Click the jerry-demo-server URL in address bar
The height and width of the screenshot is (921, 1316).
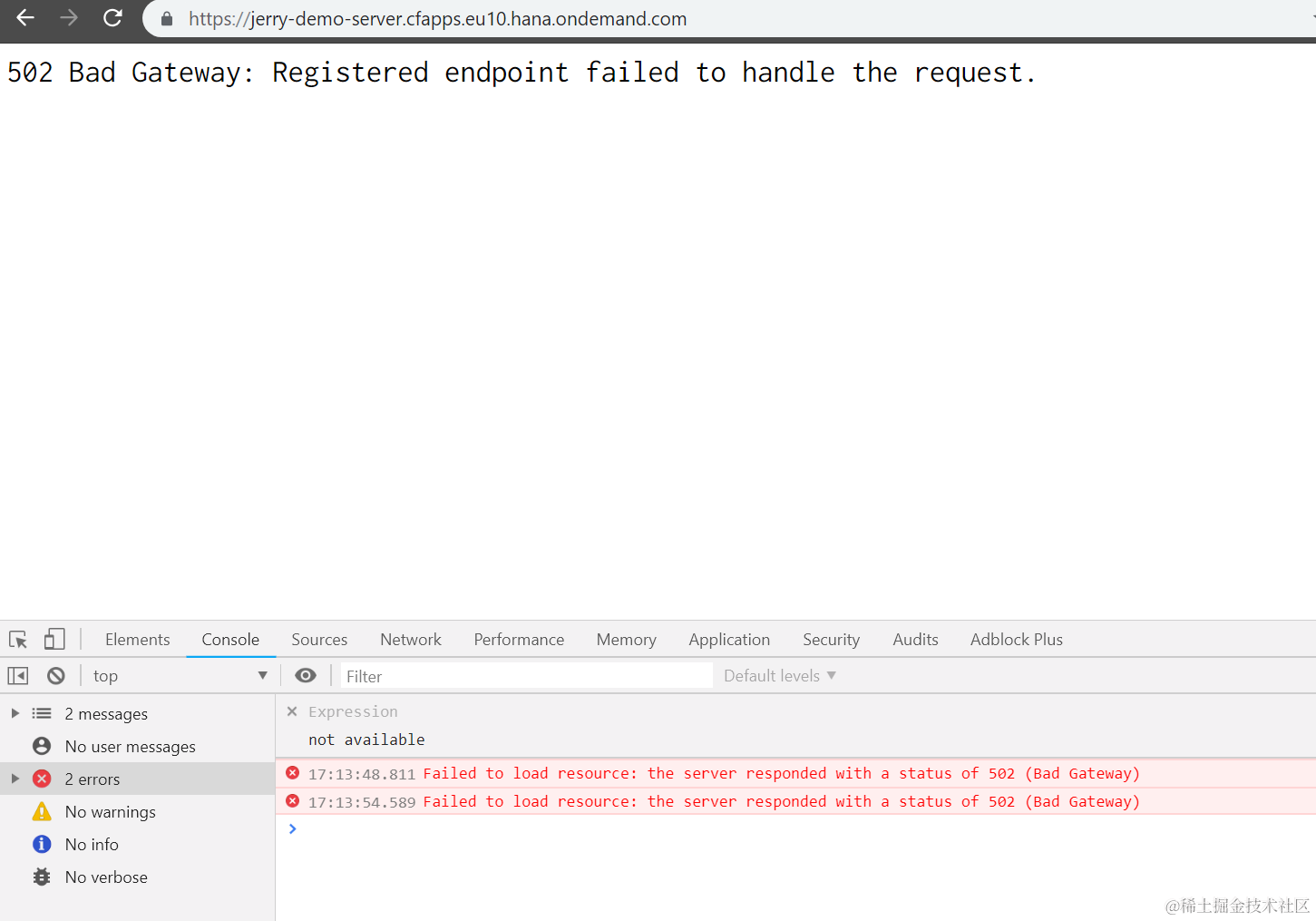pos(437,19)
